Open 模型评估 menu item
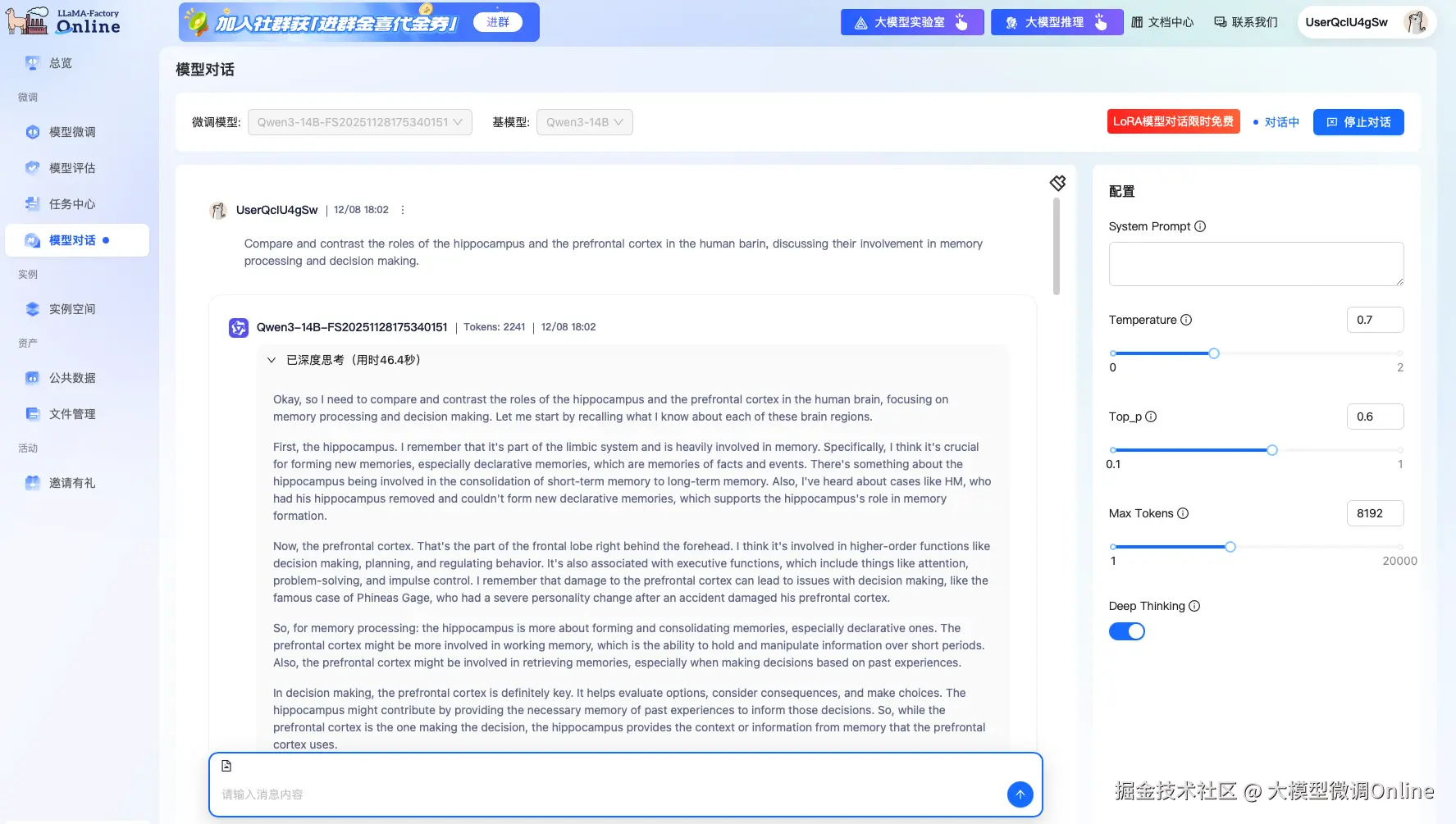Viewport: 1456px width, 824px height. coord(77,168)
